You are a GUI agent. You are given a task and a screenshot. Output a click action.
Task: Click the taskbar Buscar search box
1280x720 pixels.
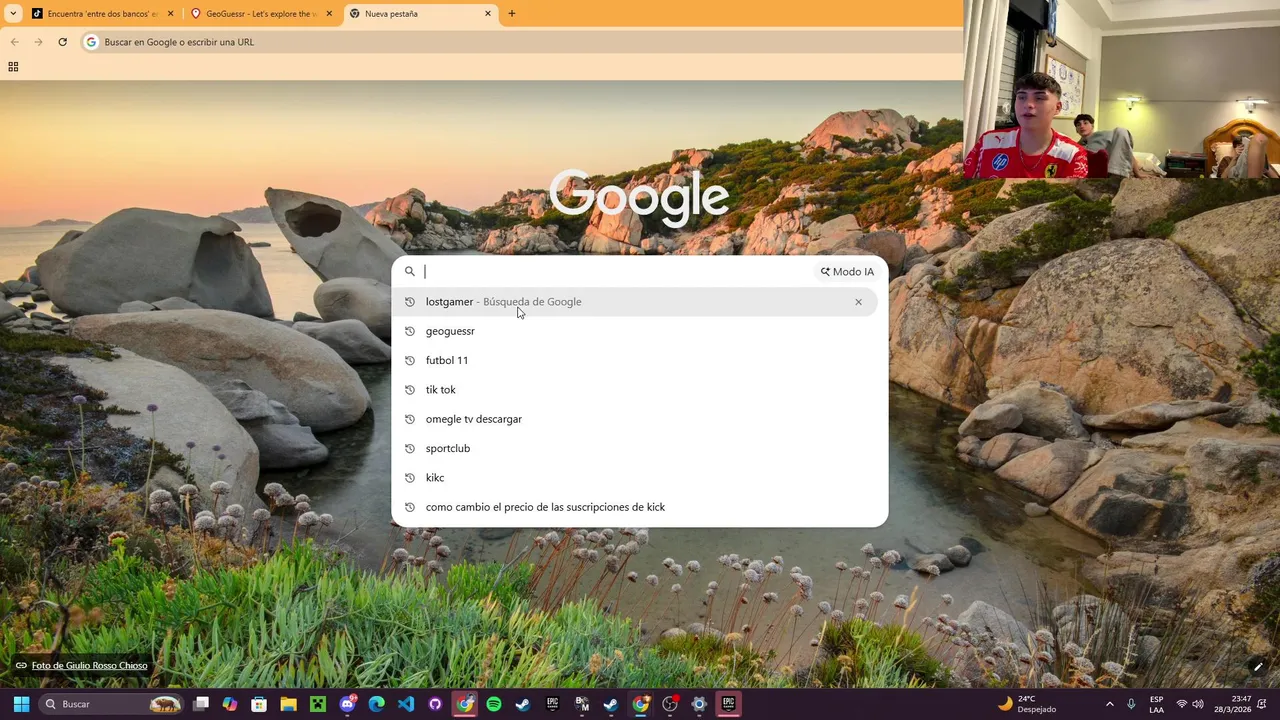pyautogui.click(x=112, y=704)
